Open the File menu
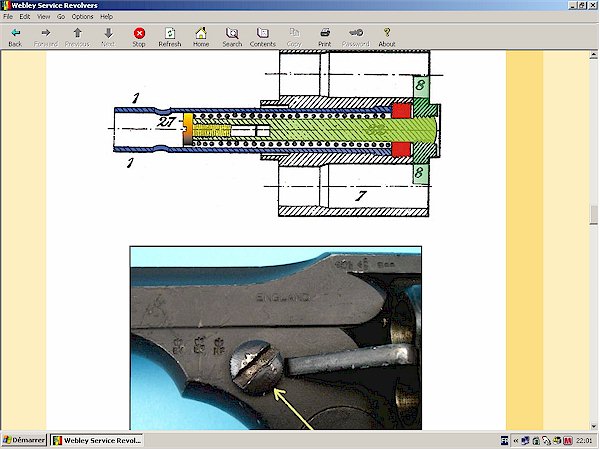Viewport: 600px width, 450px height. click(8, 16)
